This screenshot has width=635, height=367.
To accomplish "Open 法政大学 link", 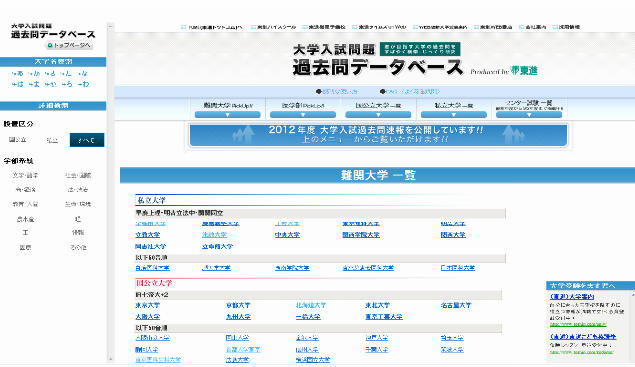I will coord(215,235).
